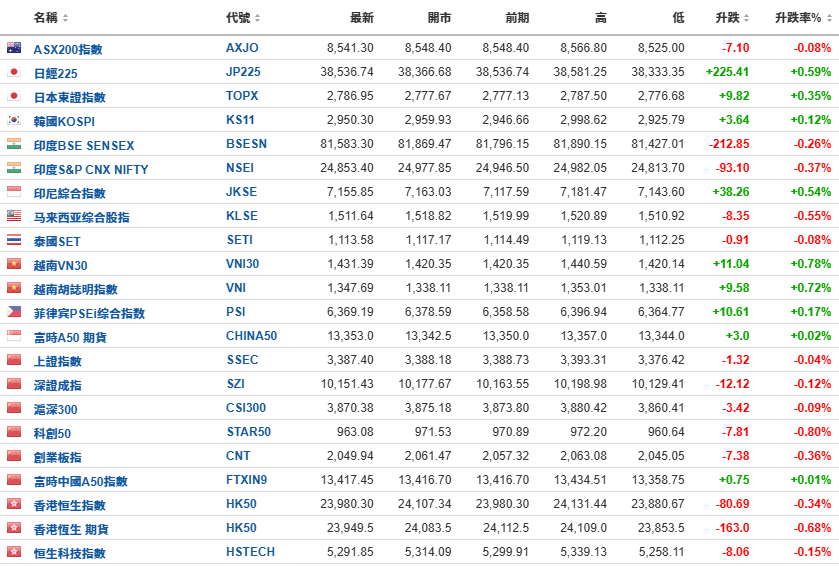839x566 pixels.
Task: Click the Australia flag icon beside ASX200指數
Action: [x=14, y=48]
